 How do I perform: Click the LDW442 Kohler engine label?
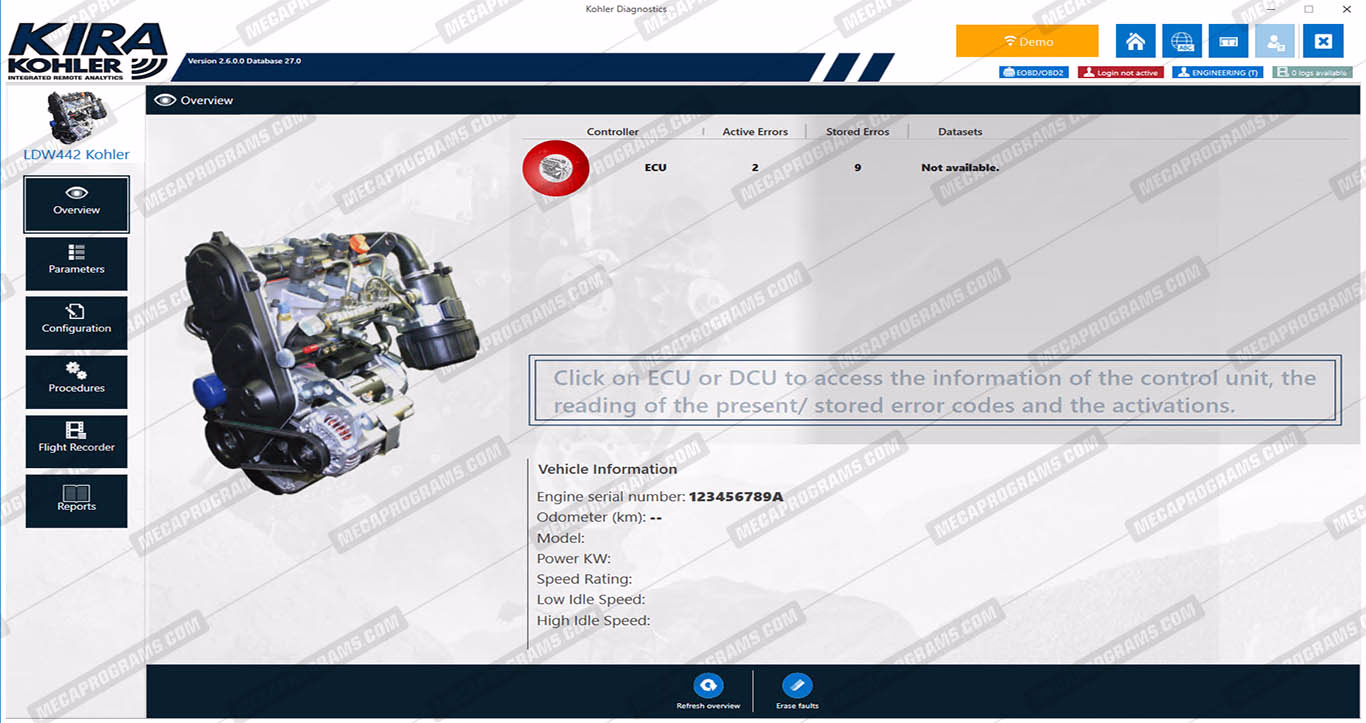click(x=77, y=155)
